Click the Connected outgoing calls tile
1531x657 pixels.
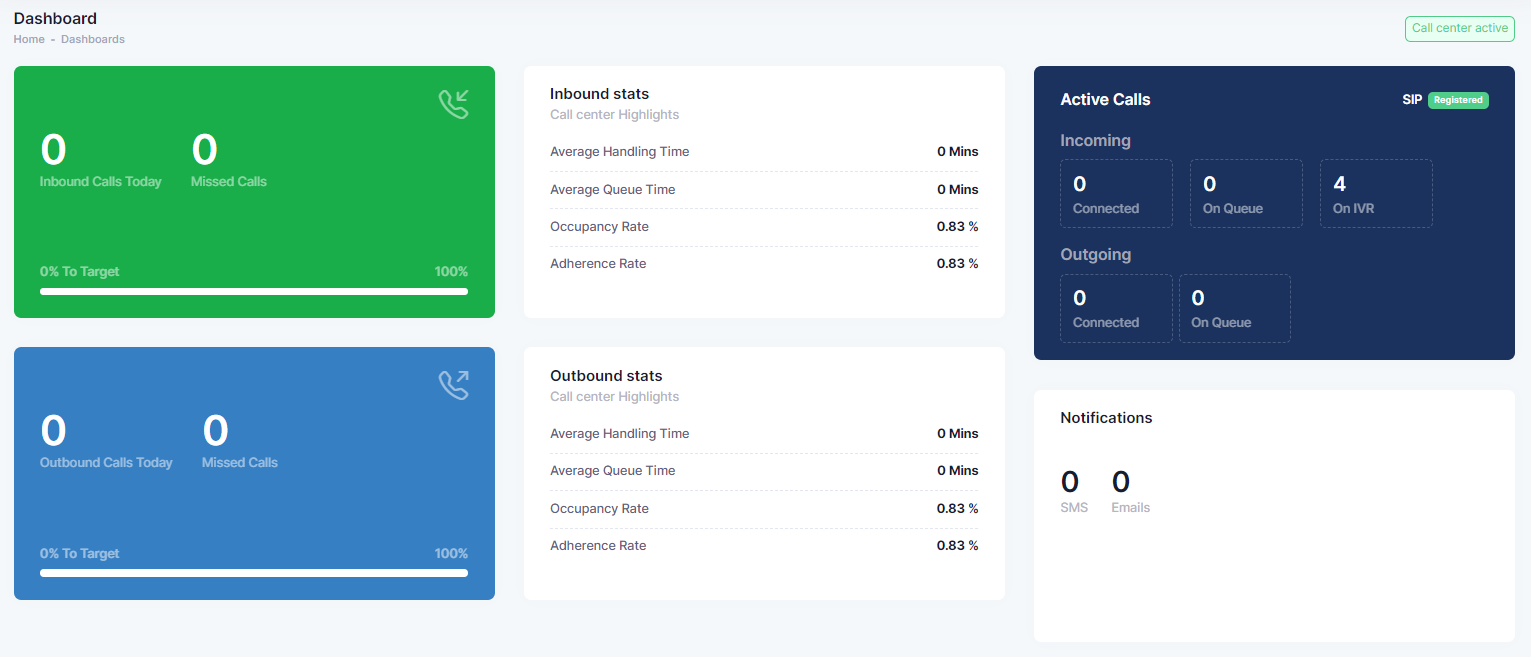tap(1116, 308)
